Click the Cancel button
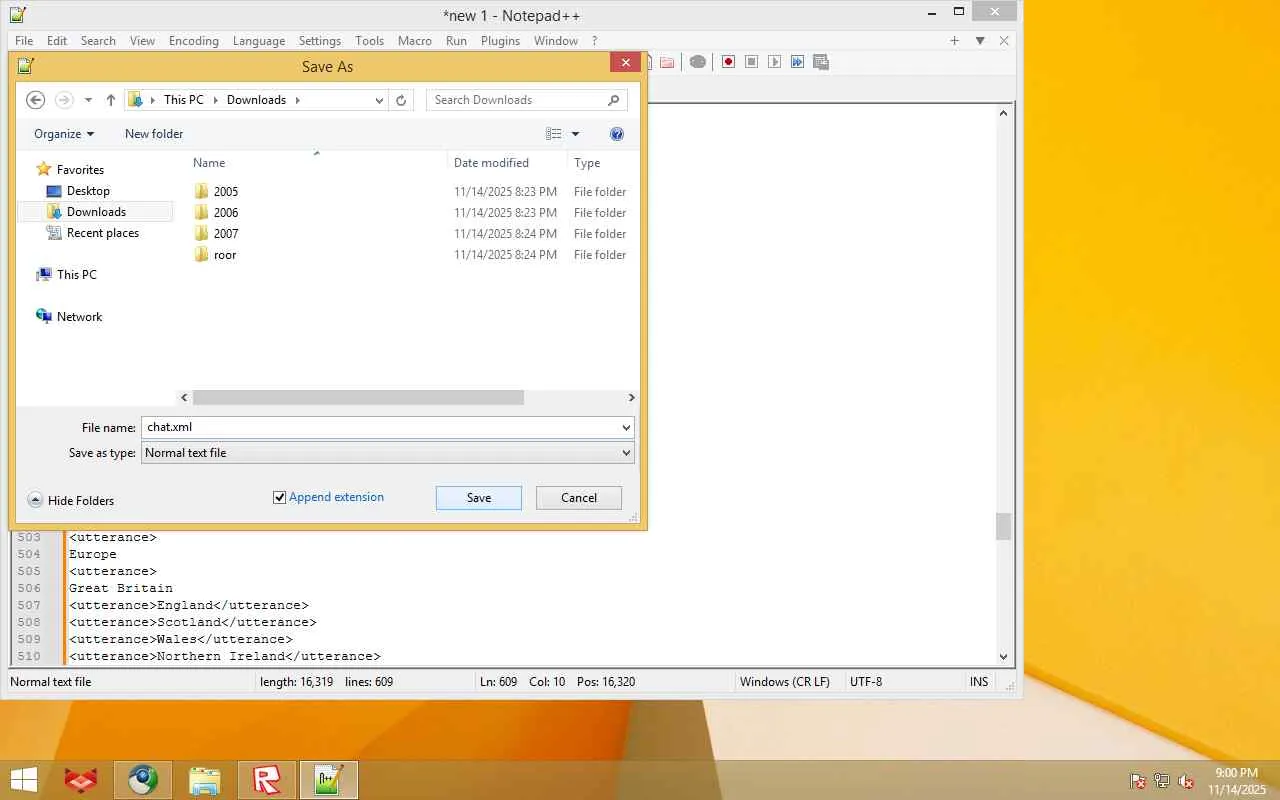 click(x=579, y=498)
